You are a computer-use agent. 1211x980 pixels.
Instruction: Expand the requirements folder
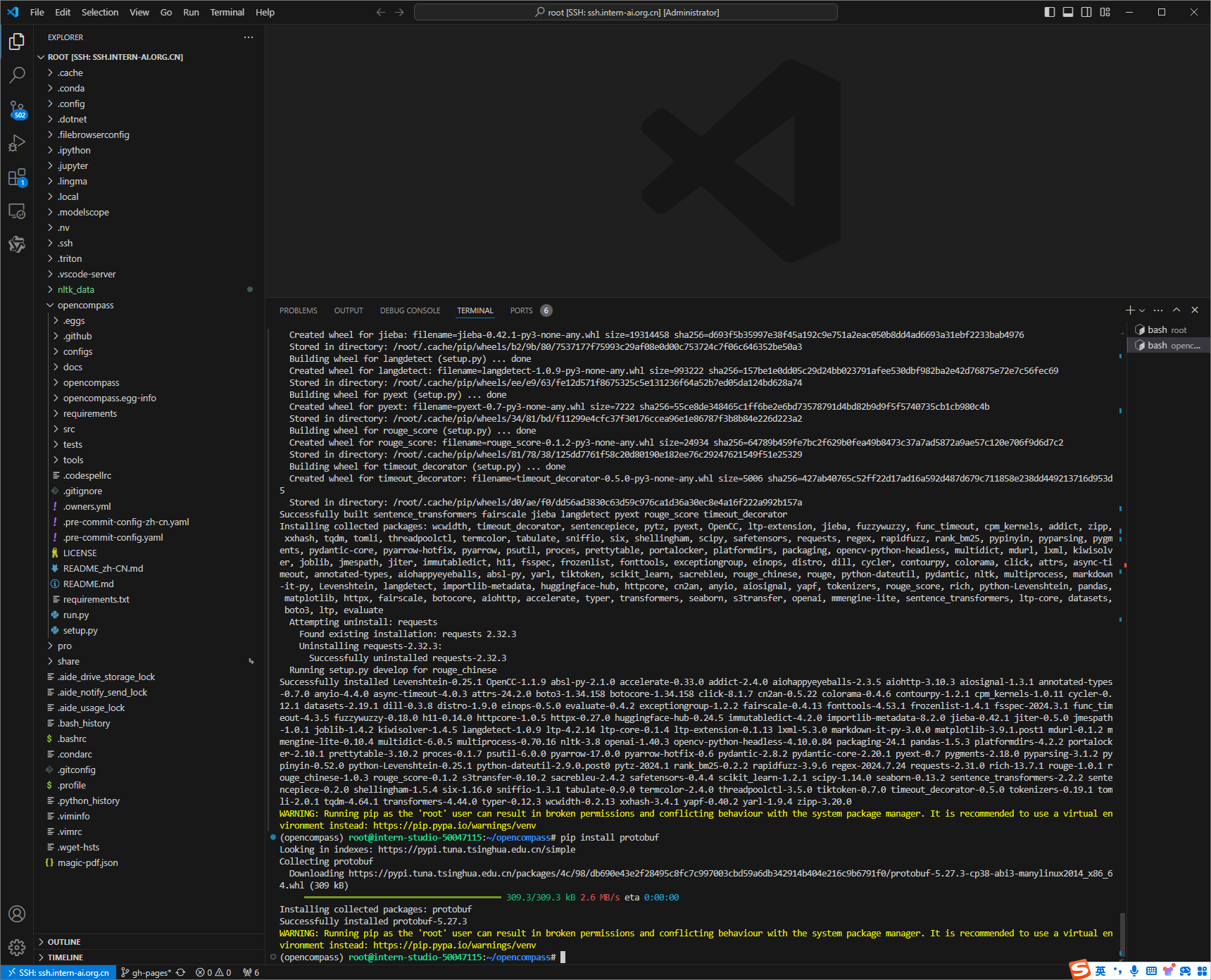click(x=149, y=413)
